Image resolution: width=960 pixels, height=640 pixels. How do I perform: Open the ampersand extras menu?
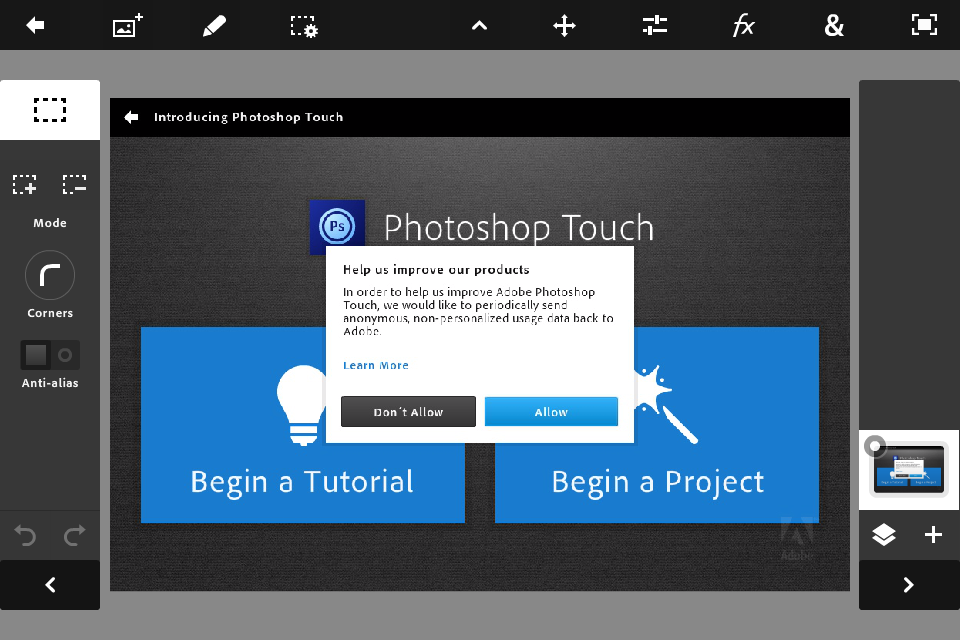(x=834, y=26)
